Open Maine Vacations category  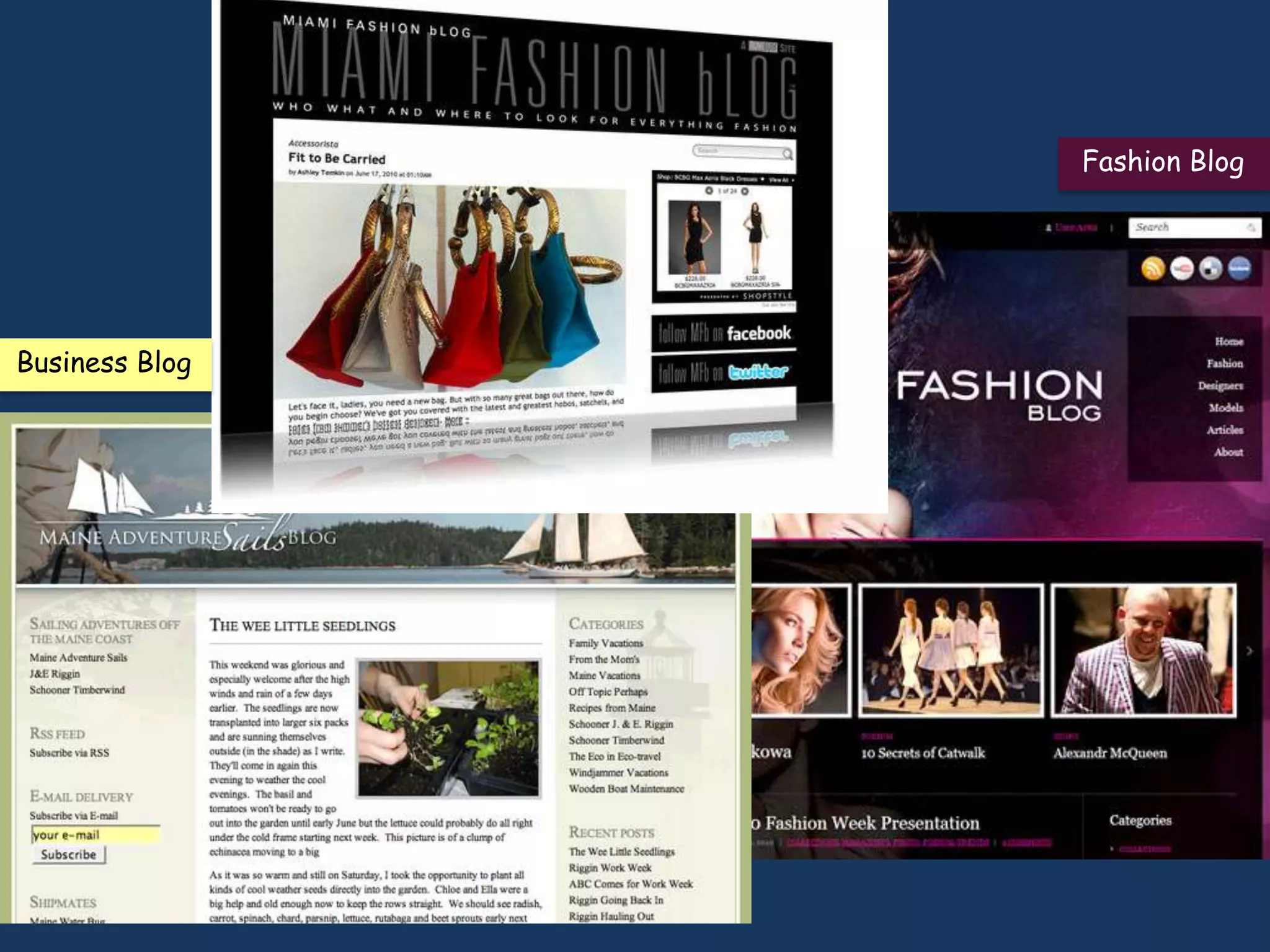click(x=605, y=676)
